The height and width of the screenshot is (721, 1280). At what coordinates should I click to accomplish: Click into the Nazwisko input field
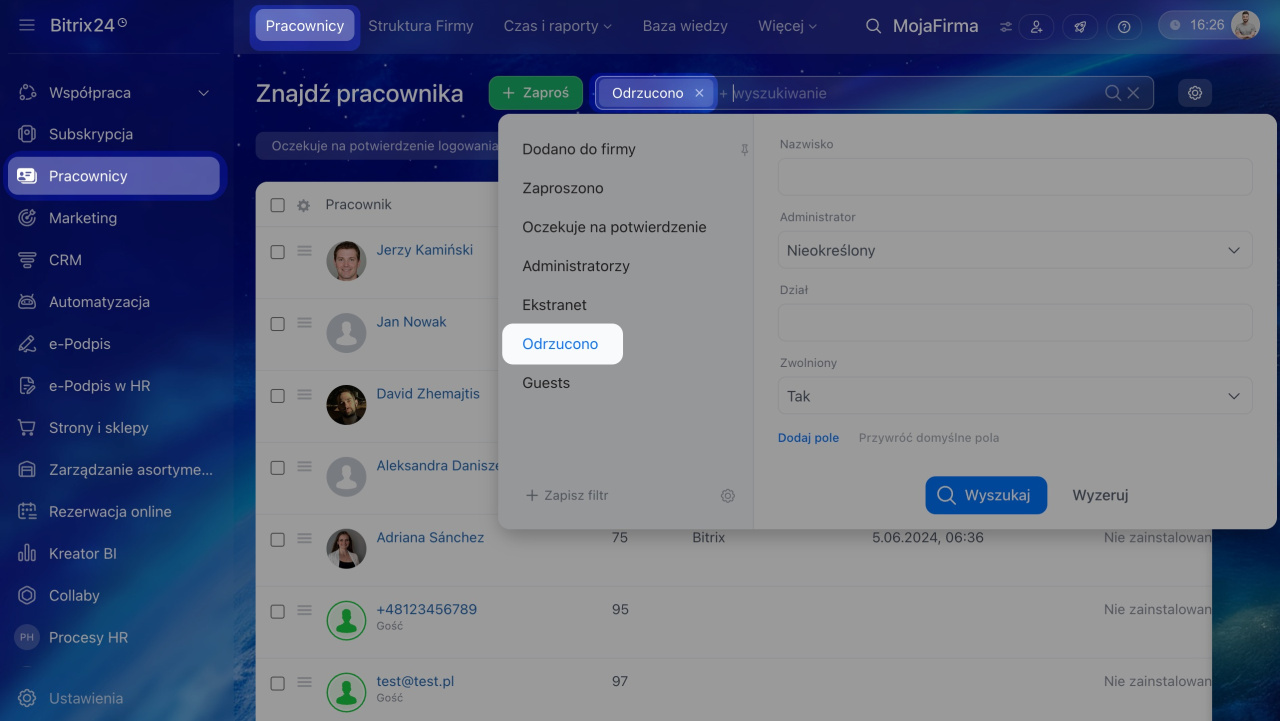coord(1015,177)
